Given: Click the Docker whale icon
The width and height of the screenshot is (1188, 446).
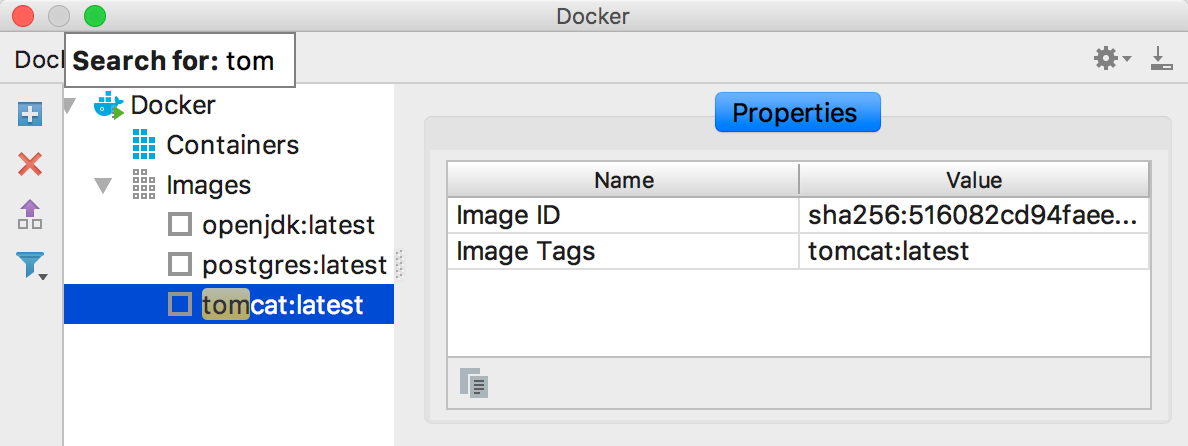Looking at the screenshot, I should (x=108, y=106).
